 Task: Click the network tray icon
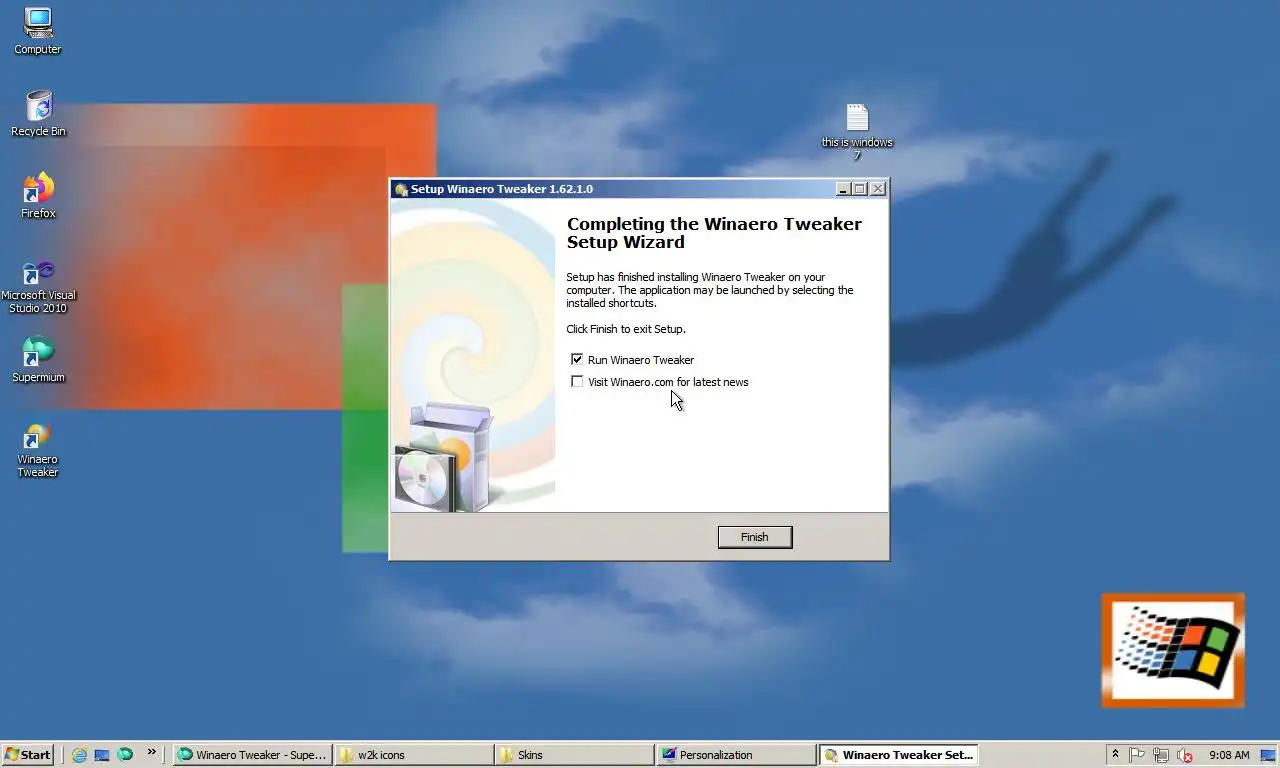pos(1161,755)
